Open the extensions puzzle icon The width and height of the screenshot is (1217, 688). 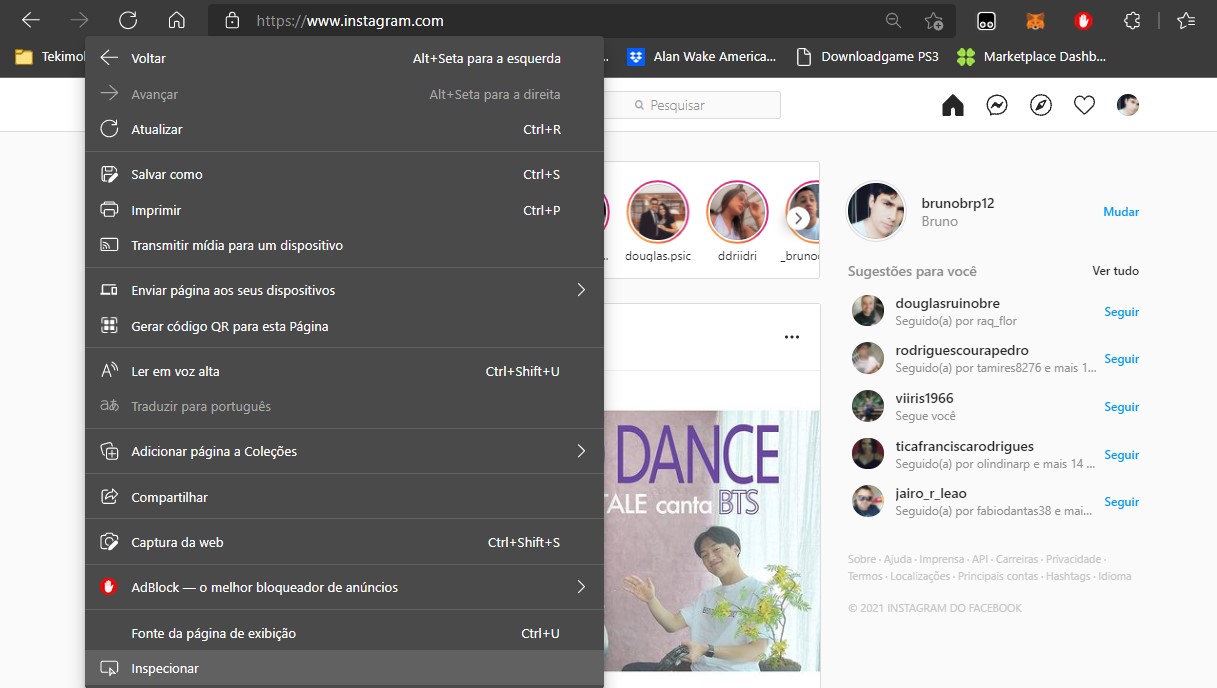[x=1132, y=20]
